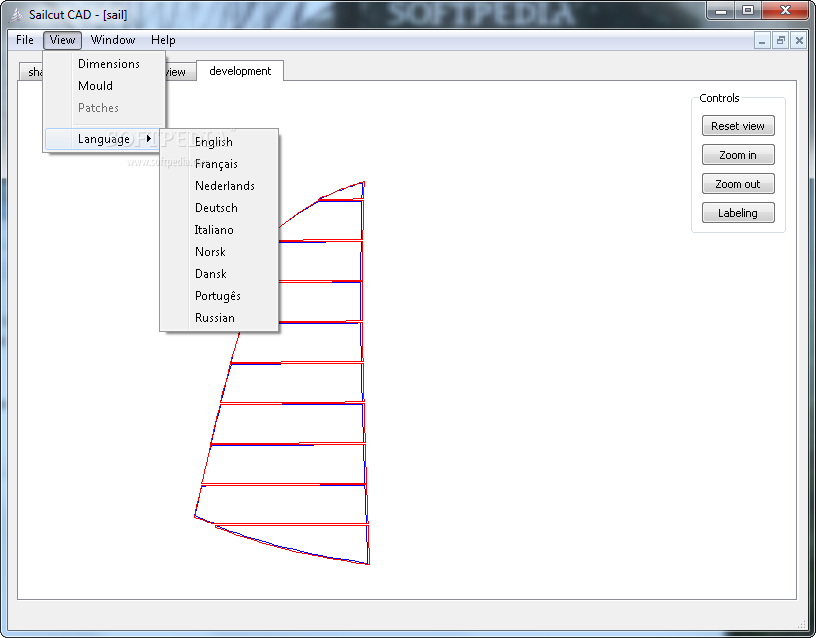Click the Labeling button

click(737, 213)
